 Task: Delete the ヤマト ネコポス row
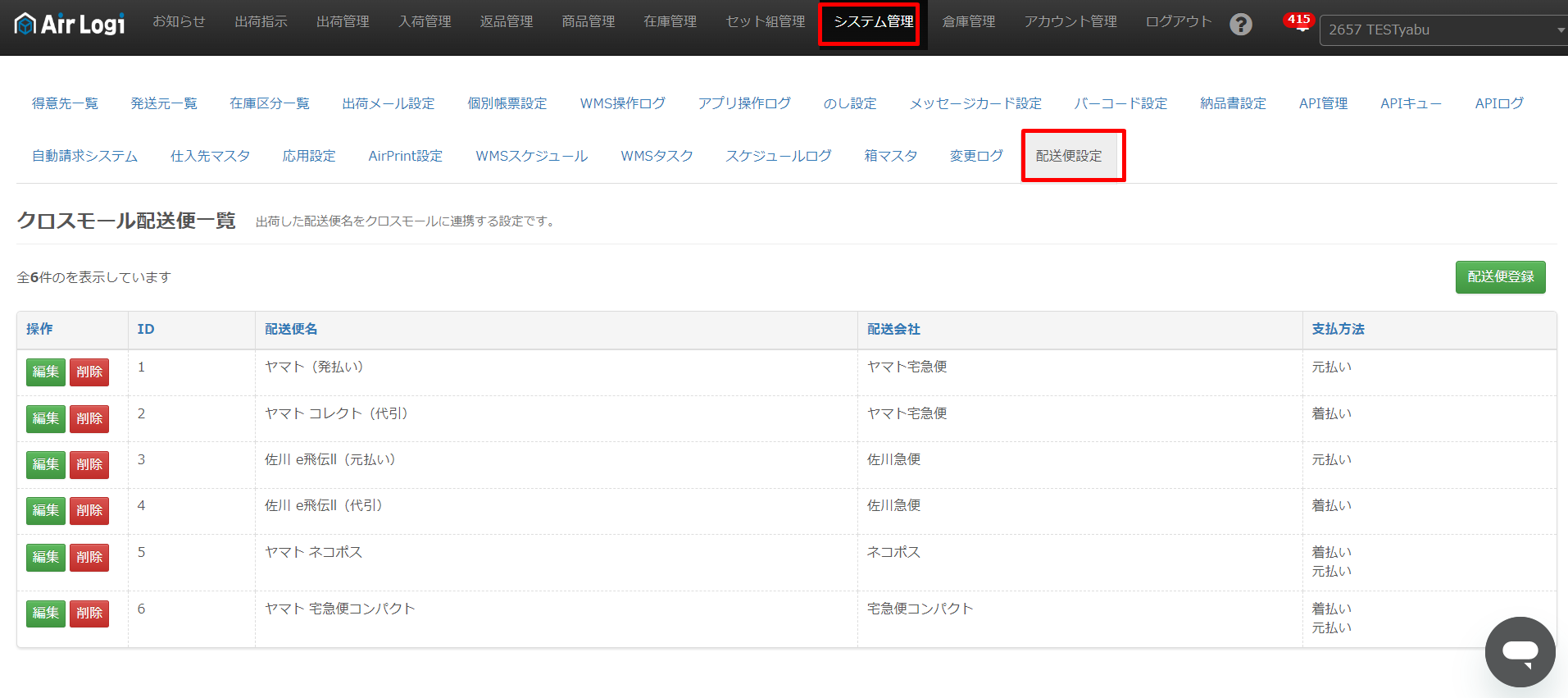[x=89, y=558]
